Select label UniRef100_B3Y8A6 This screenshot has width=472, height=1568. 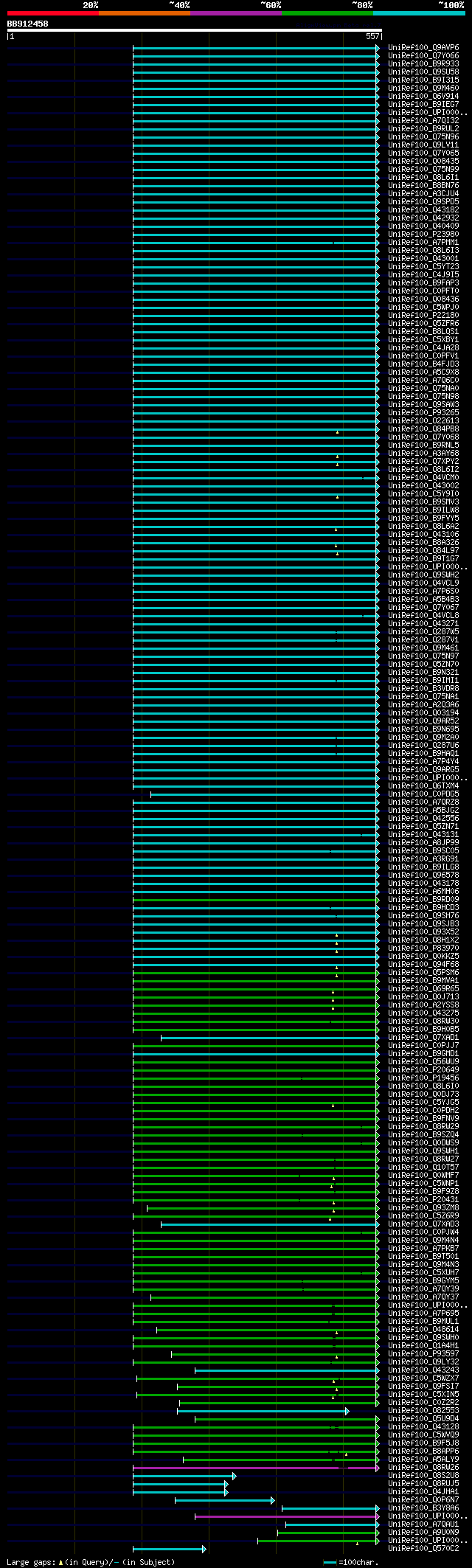point(423,1508)
